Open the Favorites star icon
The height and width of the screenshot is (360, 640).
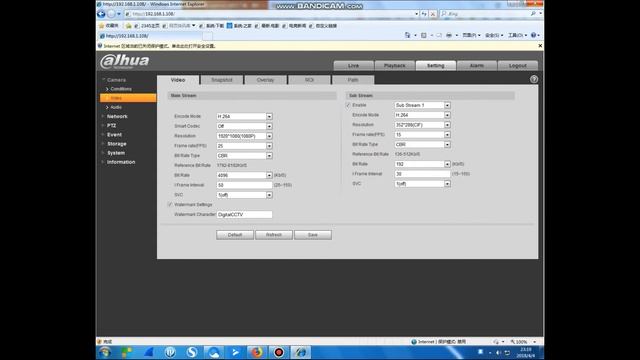102,26
